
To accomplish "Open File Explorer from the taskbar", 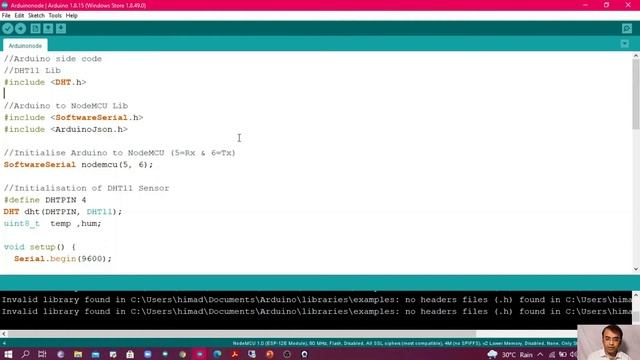I will coord(78,354).
